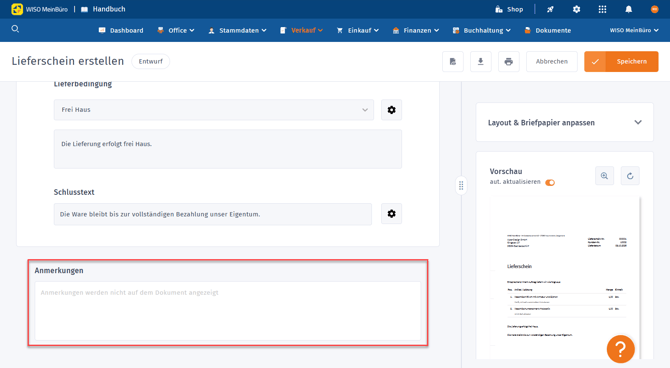Click the Entwurf status badge

click(x=150, y=61)
